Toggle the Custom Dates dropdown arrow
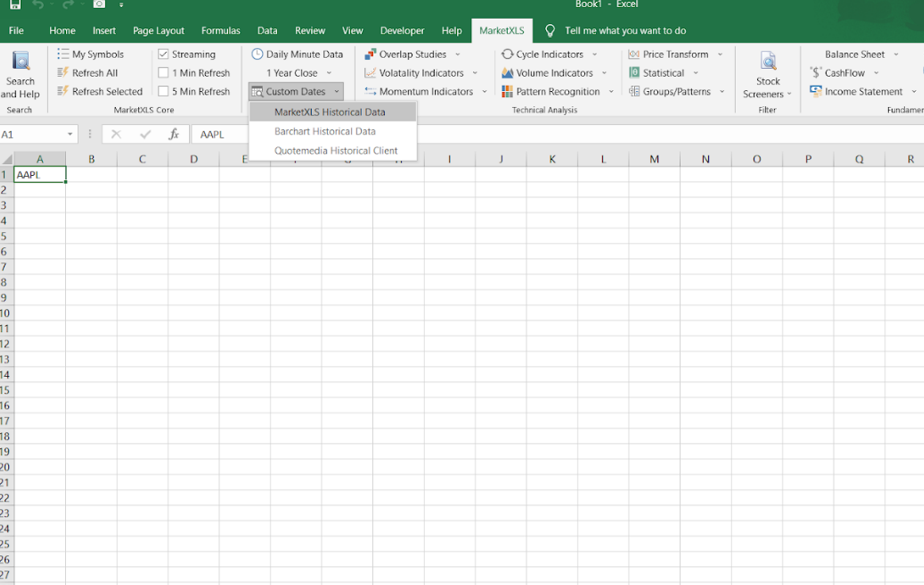Image resolution: width=924 pixels, height=585 pixels. (336, 91)
